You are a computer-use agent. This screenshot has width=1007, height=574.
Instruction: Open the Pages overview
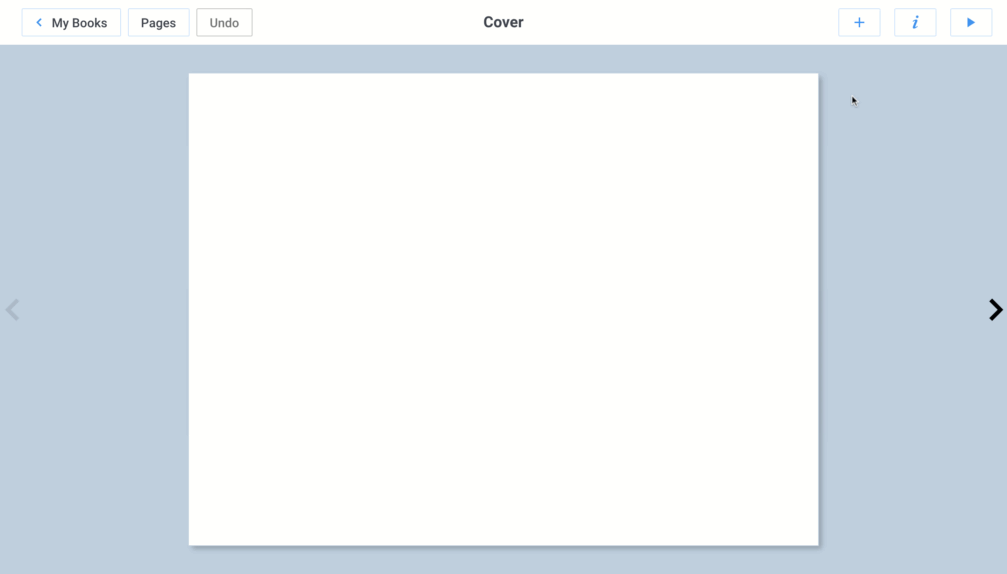tap(158, 22)
